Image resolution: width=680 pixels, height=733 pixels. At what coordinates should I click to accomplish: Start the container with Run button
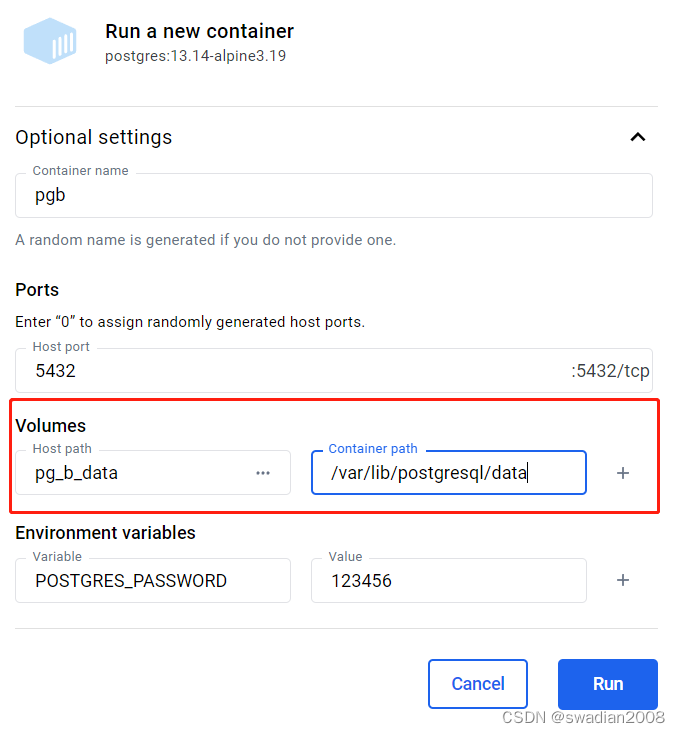coord(607,684)
